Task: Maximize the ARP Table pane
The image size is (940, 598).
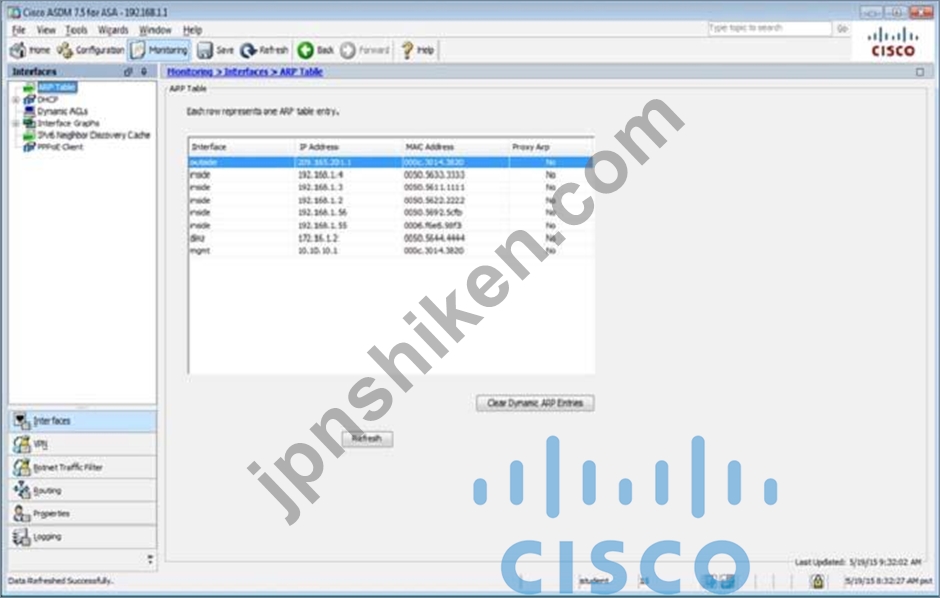Action: click(x=920, y=72)
